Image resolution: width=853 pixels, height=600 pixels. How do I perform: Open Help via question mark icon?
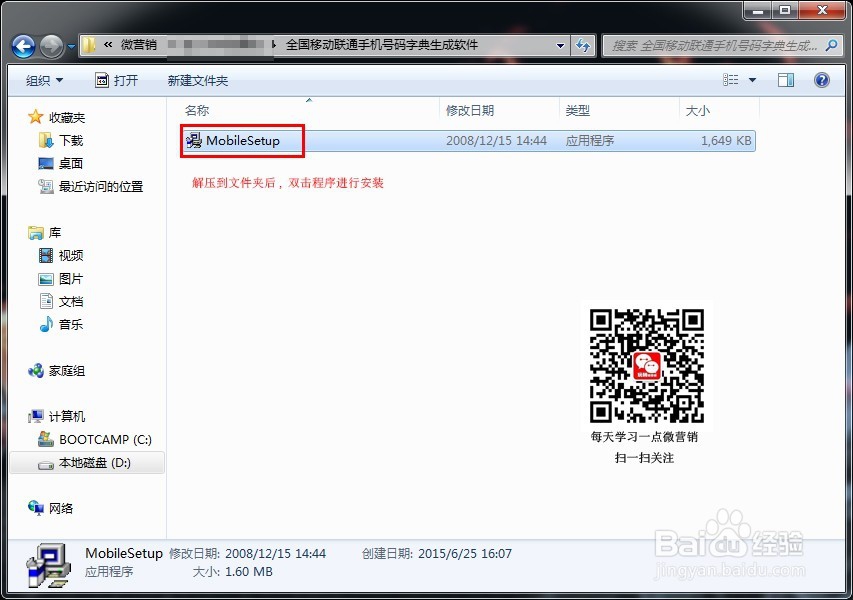(821, 81)
